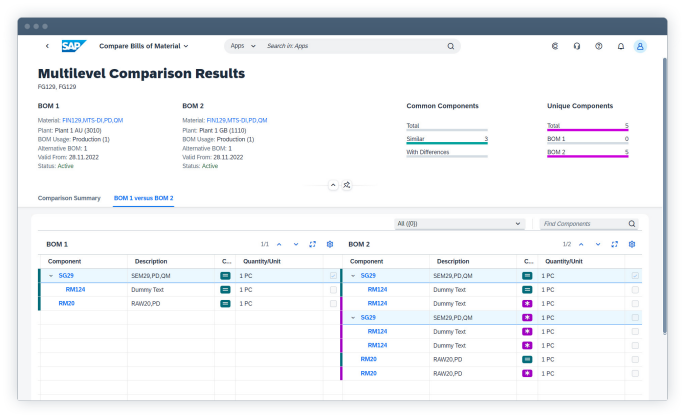The width and height of the screenshot is (685, 418).
Task: Open the user profile avatar
Action: coord(640,46)
